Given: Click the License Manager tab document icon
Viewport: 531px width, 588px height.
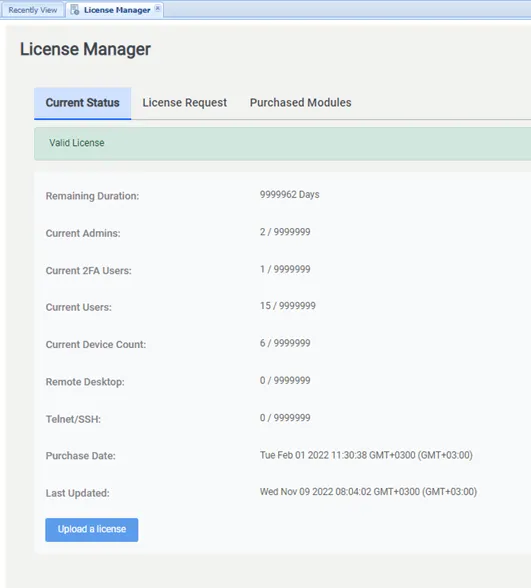Looking at the screenshot, I should pos(75,10).
